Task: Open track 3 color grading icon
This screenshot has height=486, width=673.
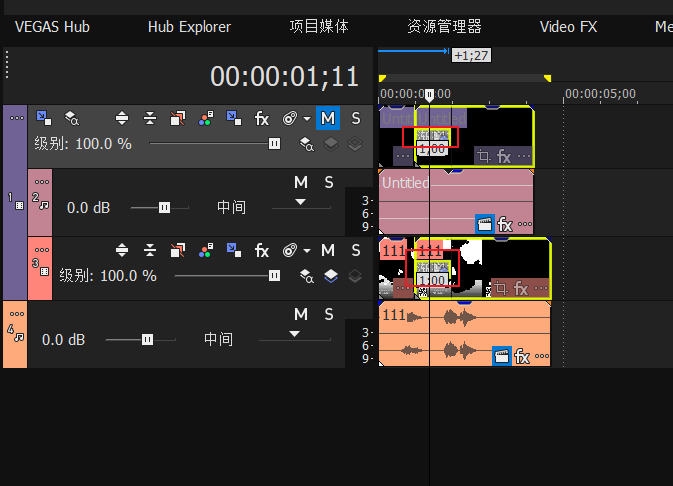Action: pyautogui.click(x=206, y=250)
